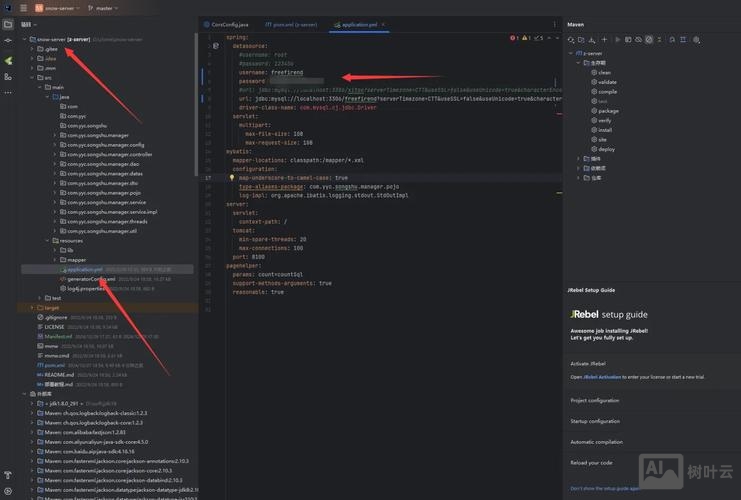Select the install Maven lifecycle goal
This screenshot has width=741, height=500.
[604, 130]
